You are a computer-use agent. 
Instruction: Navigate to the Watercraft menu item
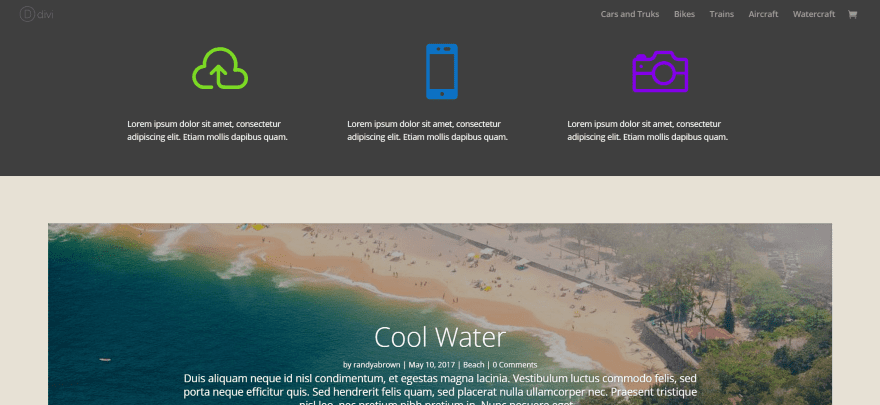tap(814, 14)
